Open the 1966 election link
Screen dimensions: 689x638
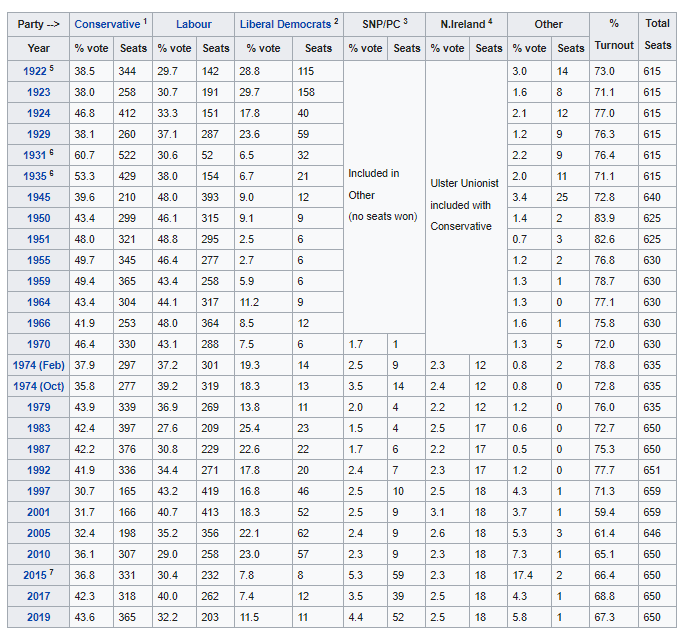(x=39, y=323)
